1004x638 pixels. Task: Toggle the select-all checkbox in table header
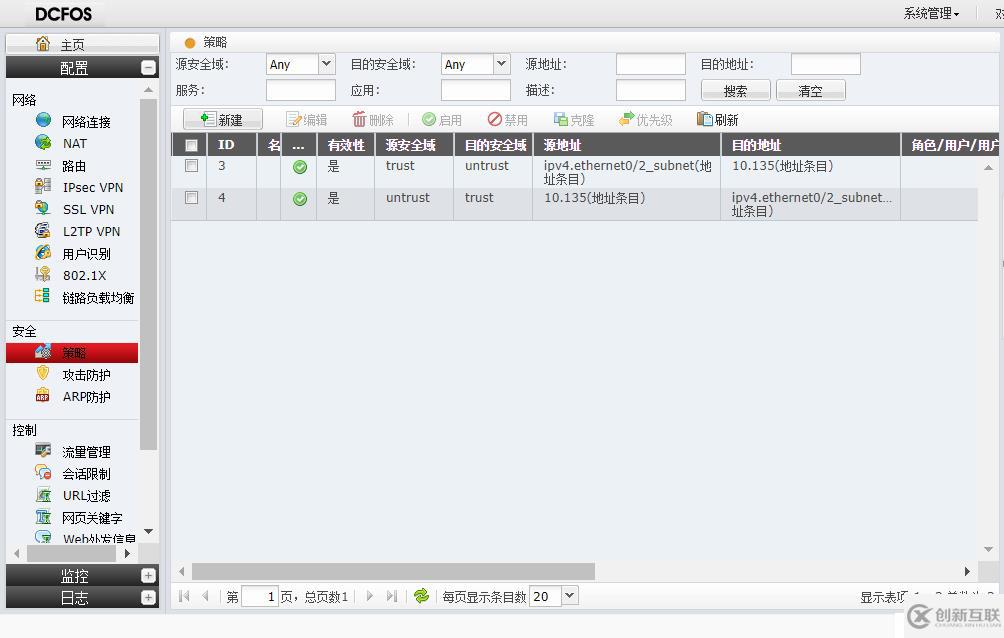click(x=191, y=145)
